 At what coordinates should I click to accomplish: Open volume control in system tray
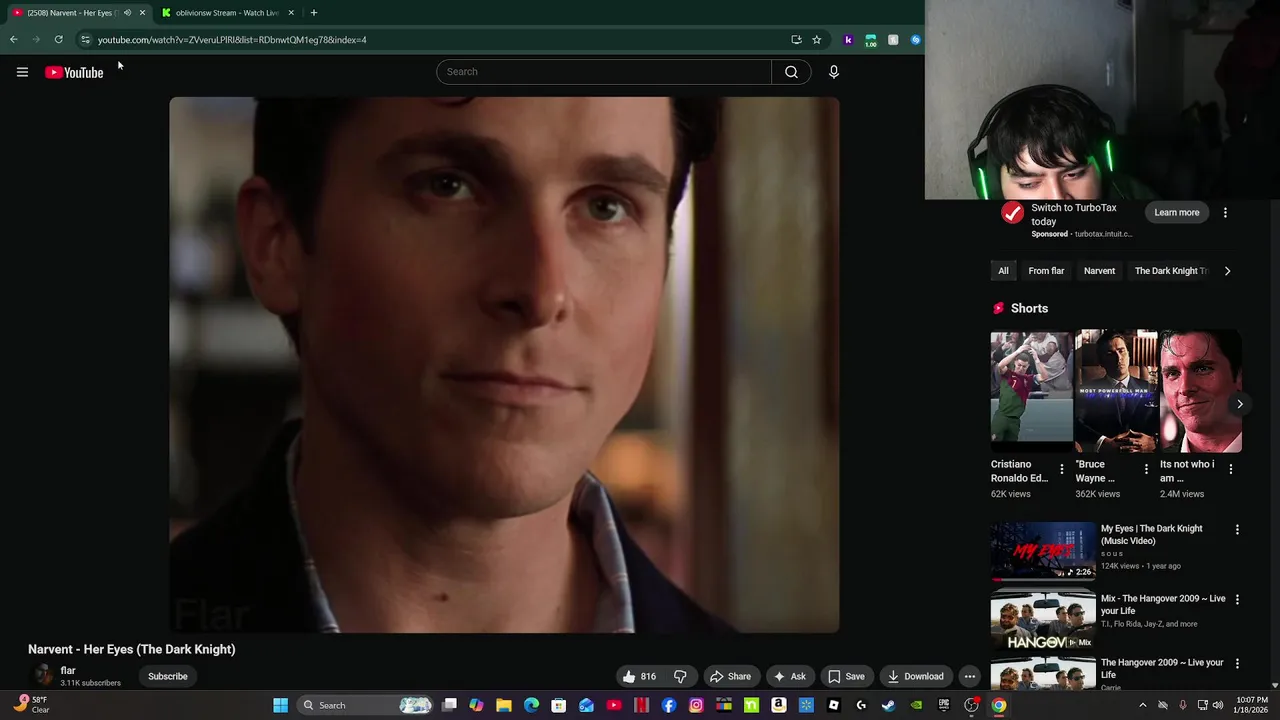coord(1218,705)
